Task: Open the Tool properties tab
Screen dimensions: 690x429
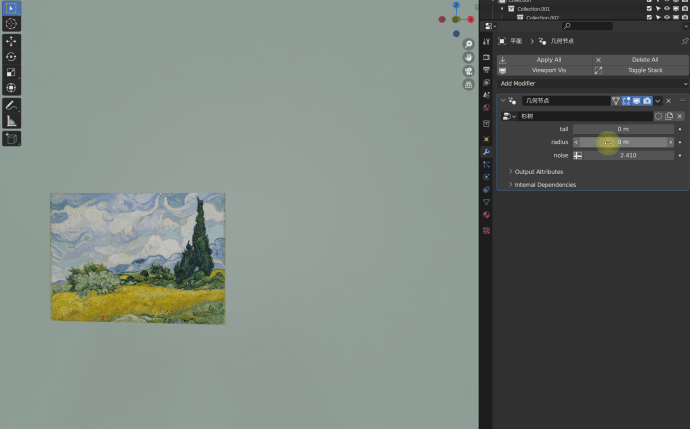Action: (x=486, y=41)
